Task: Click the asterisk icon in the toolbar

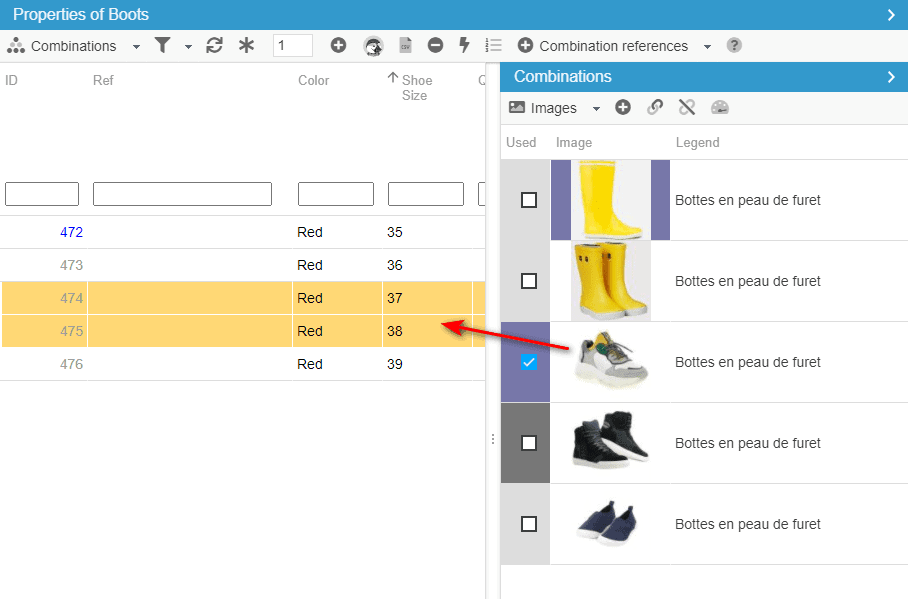Action: pos(246,46)
